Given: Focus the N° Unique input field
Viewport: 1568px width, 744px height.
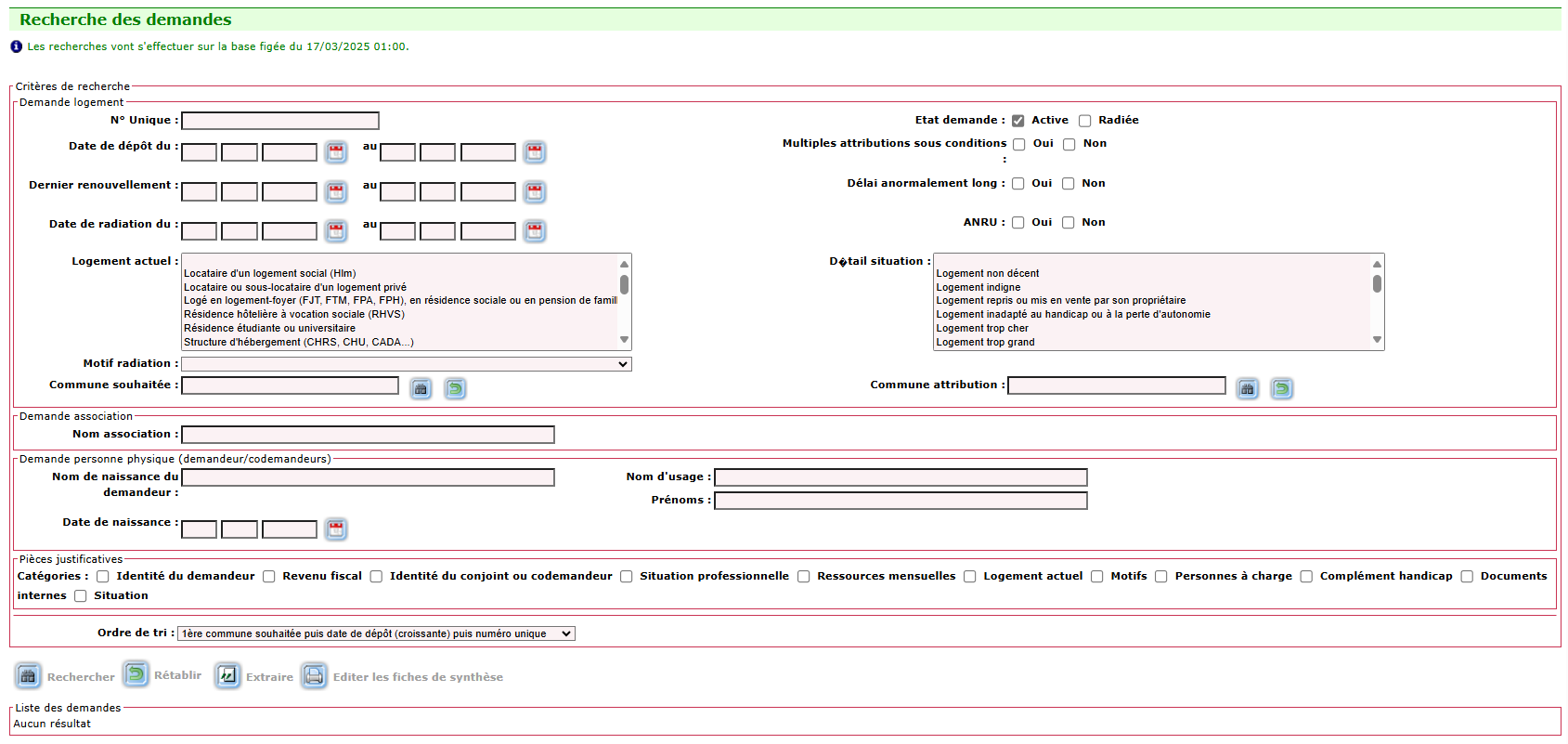Looking at the screenshot, I should pos(280,121).
